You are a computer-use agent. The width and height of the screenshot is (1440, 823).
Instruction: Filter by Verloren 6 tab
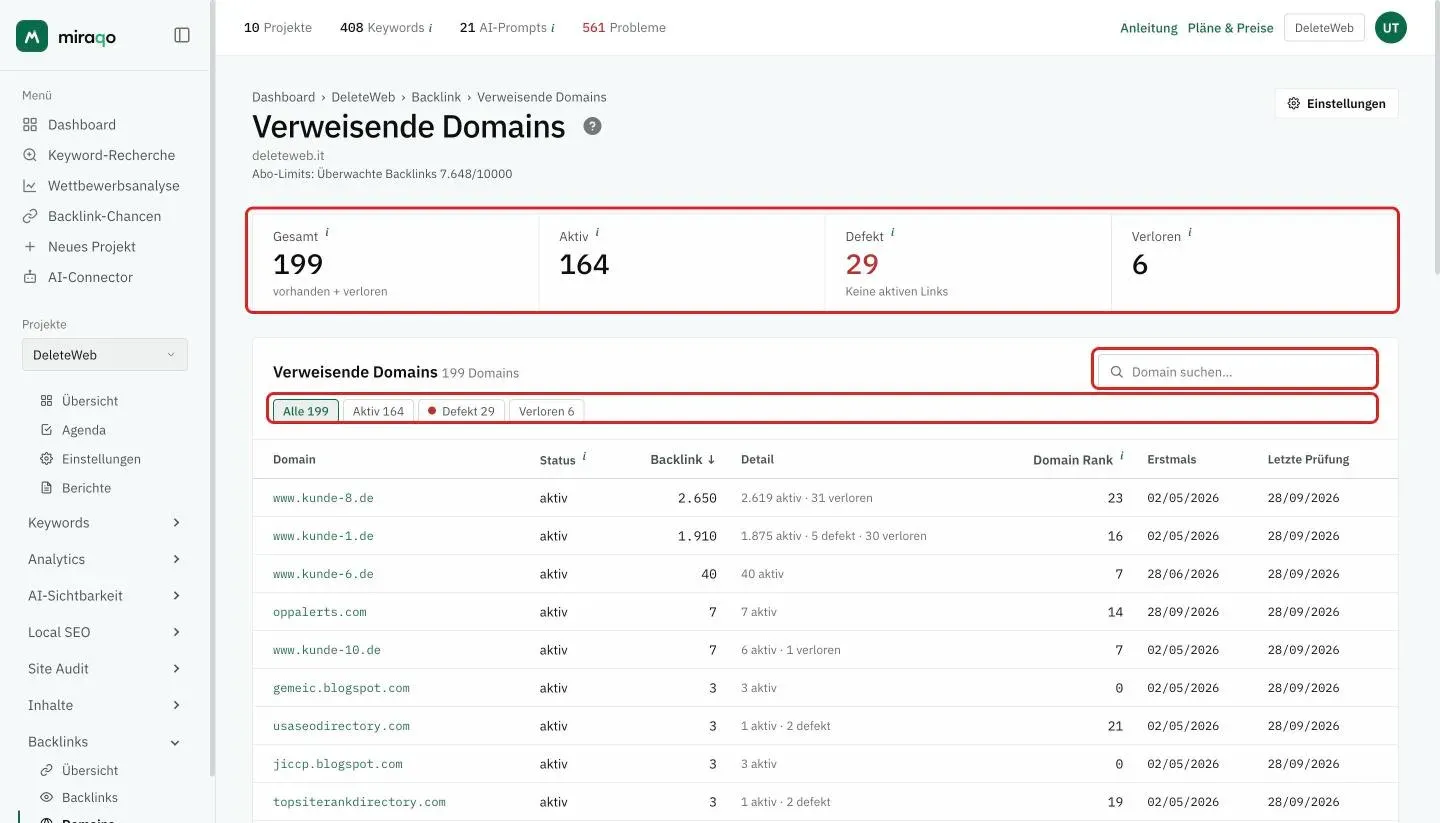[547, 411]
